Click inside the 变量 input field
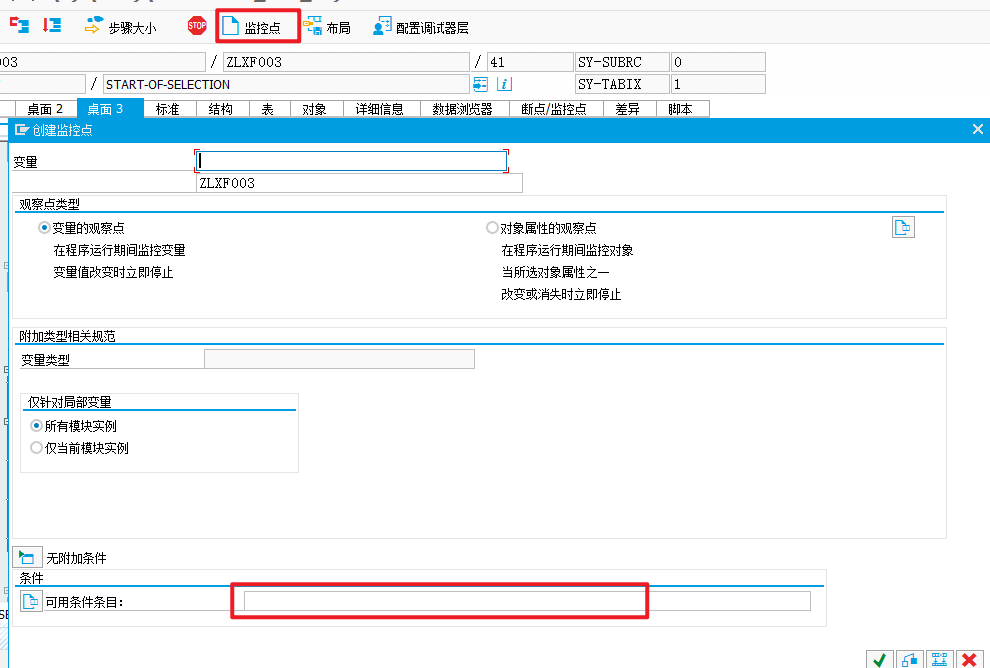Viewport: 990px width, 668px height. pyautogui.click(x=352, y=160)
